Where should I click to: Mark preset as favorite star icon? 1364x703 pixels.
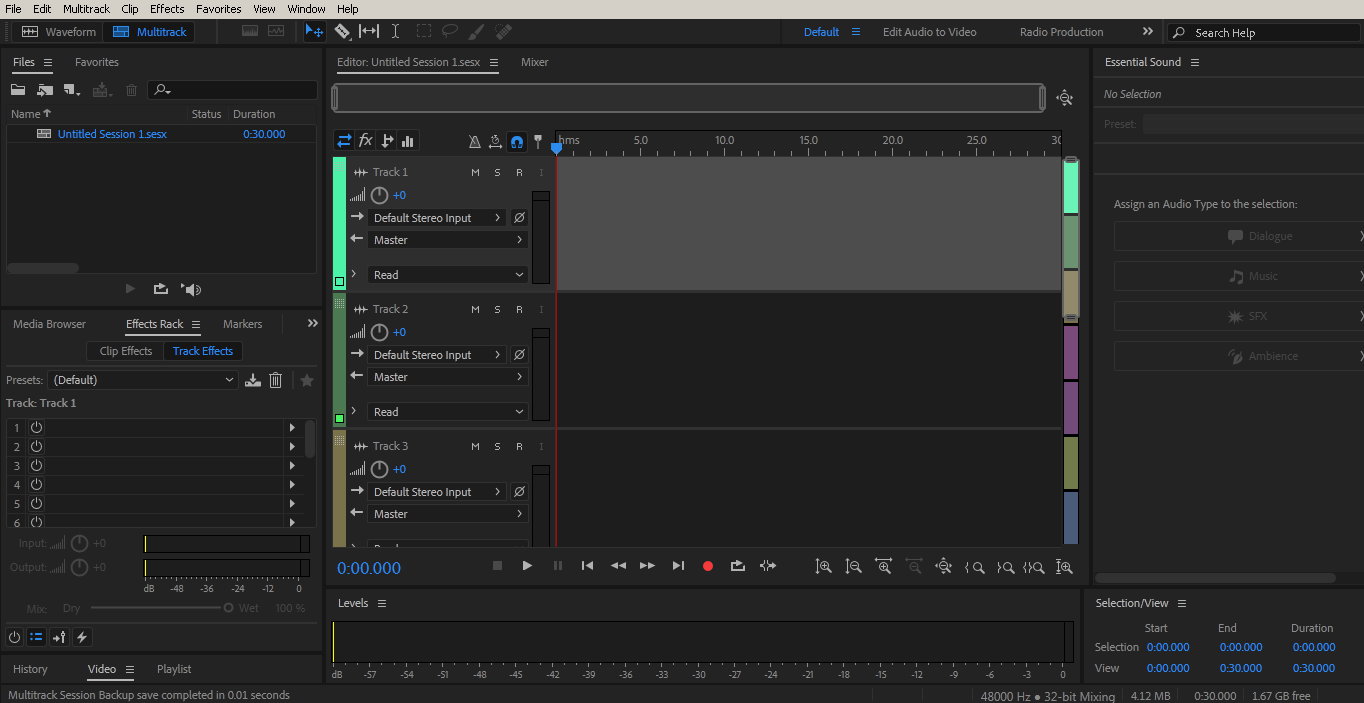tap(307, 380)
